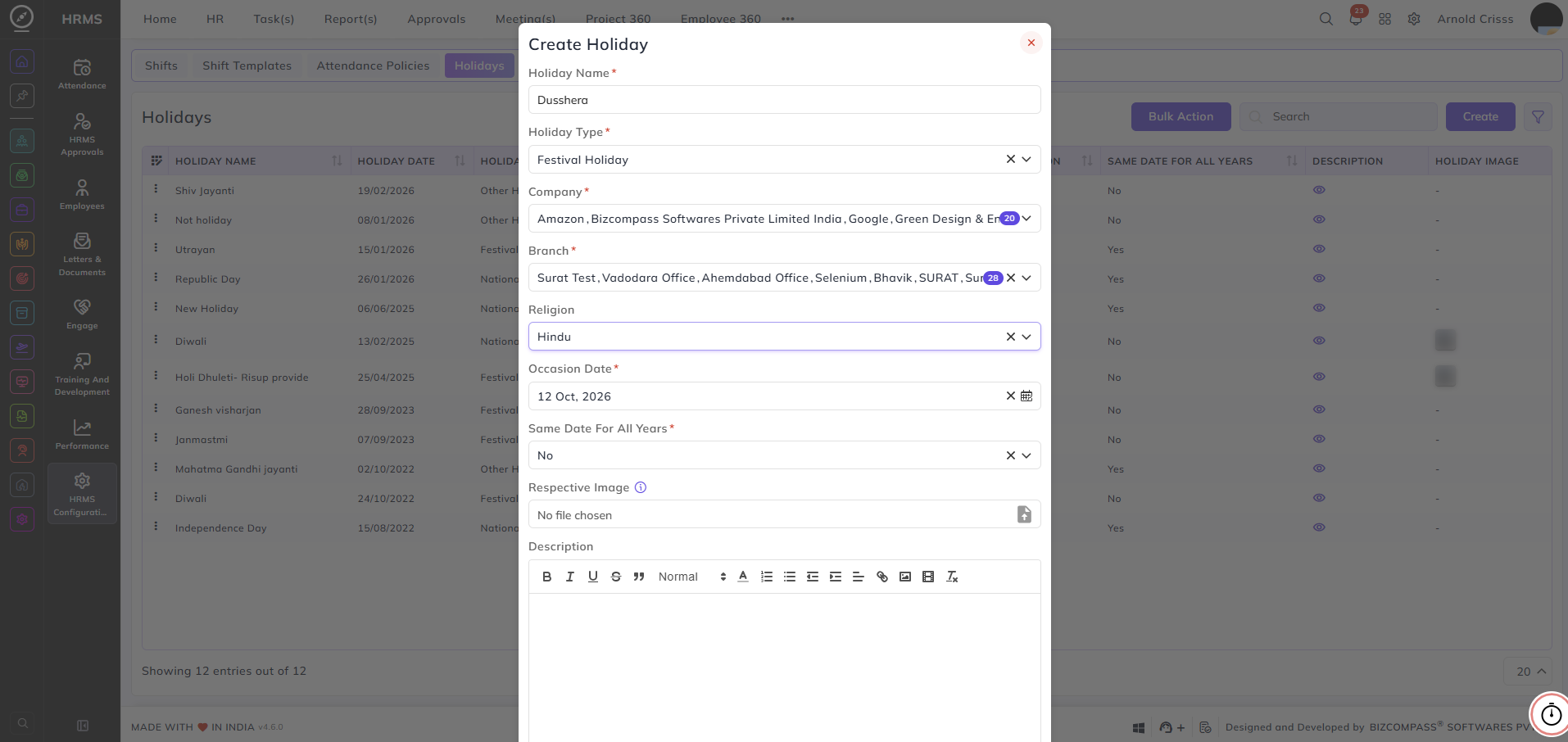
Task: Toggle bold formatting in description editor
Action: coord(547,577)
